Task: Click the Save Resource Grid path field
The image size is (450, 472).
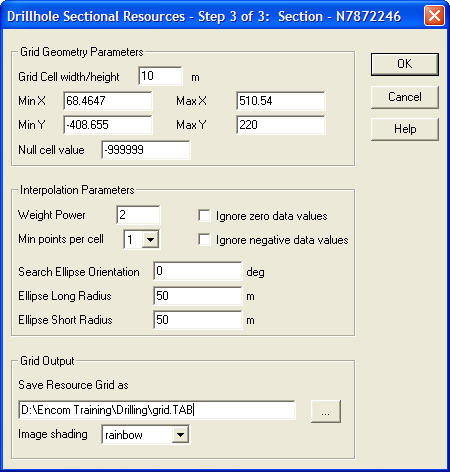Action: [x=157, y=410]
